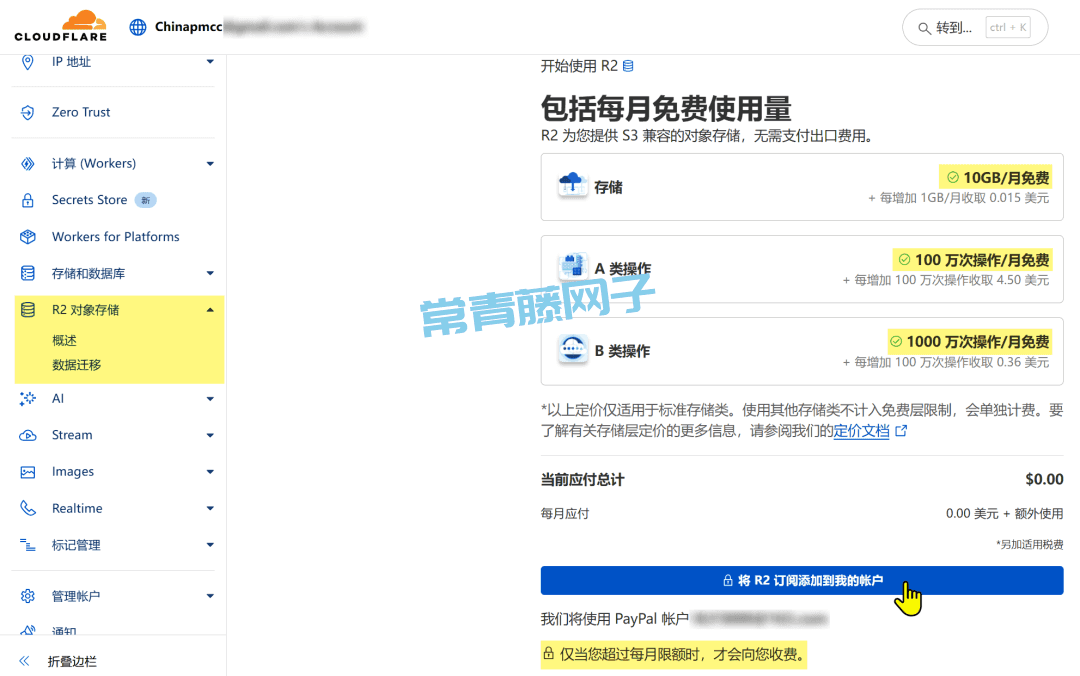1080x676 pixels.
Task: Expand the 计算 (Workers) arrow
Action: click(x=210, y=164)
